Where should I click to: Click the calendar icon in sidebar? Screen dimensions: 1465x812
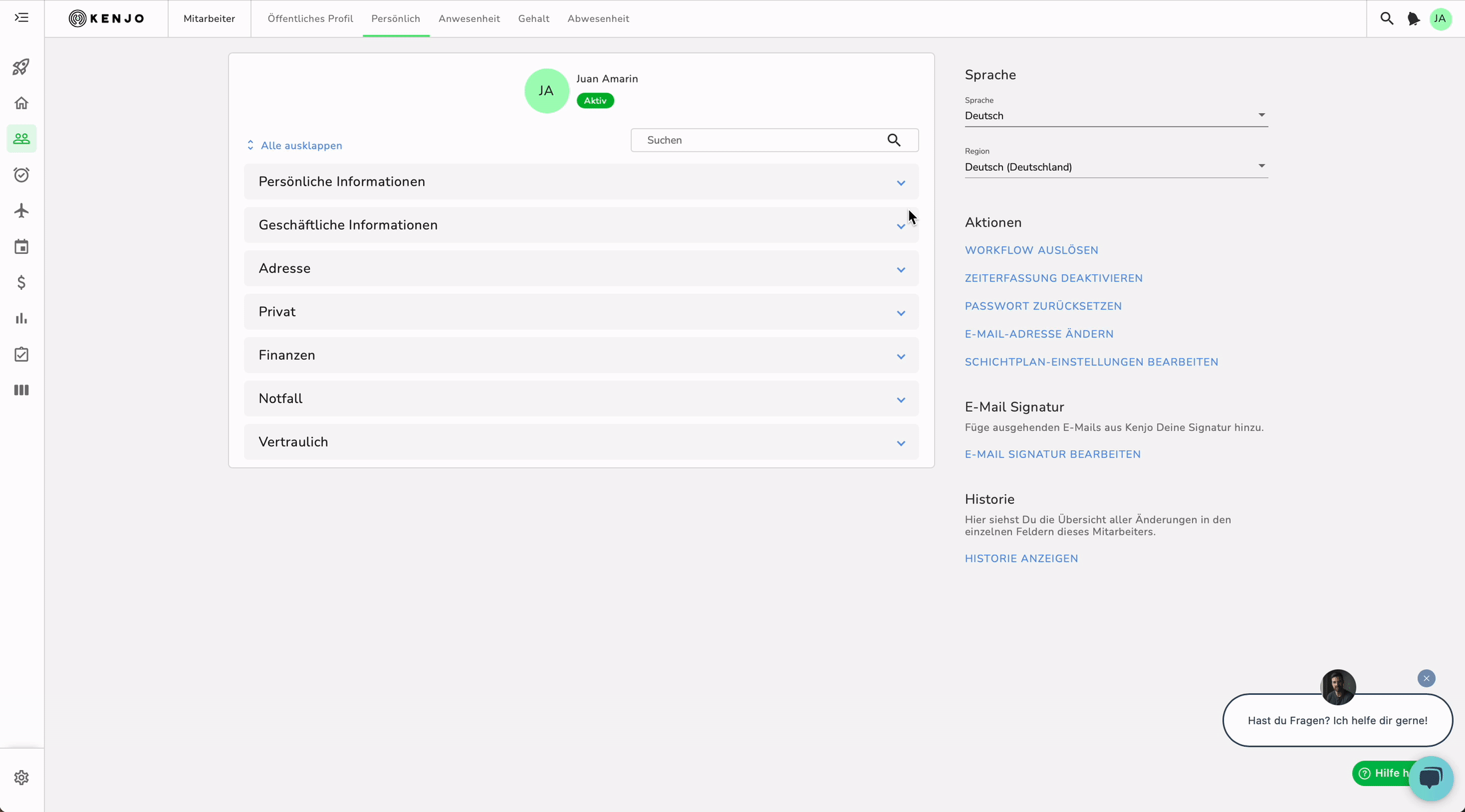click(21, 247)
